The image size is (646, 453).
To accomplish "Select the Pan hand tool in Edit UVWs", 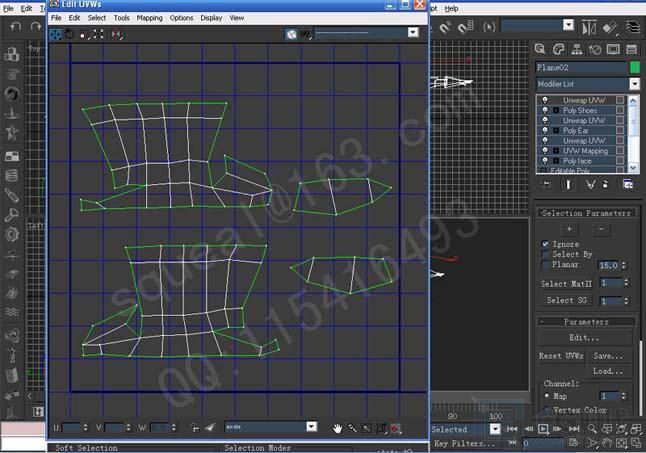I will pos(337,428).
